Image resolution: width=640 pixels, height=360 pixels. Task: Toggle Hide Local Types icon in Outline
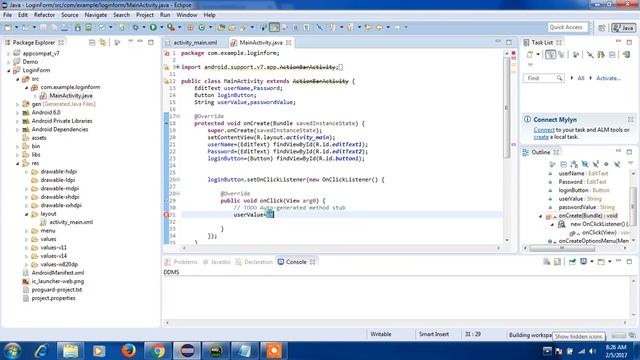[x=617, y=164]
